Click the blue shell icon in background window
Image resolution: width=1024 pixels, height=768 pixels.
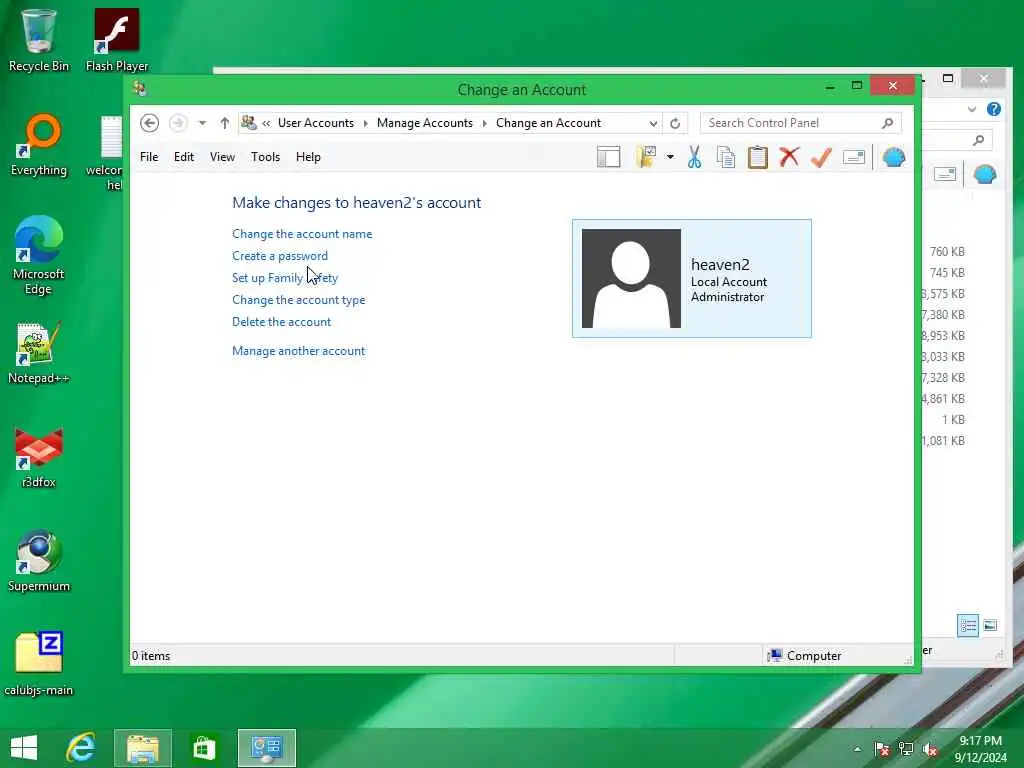(985, 174)
